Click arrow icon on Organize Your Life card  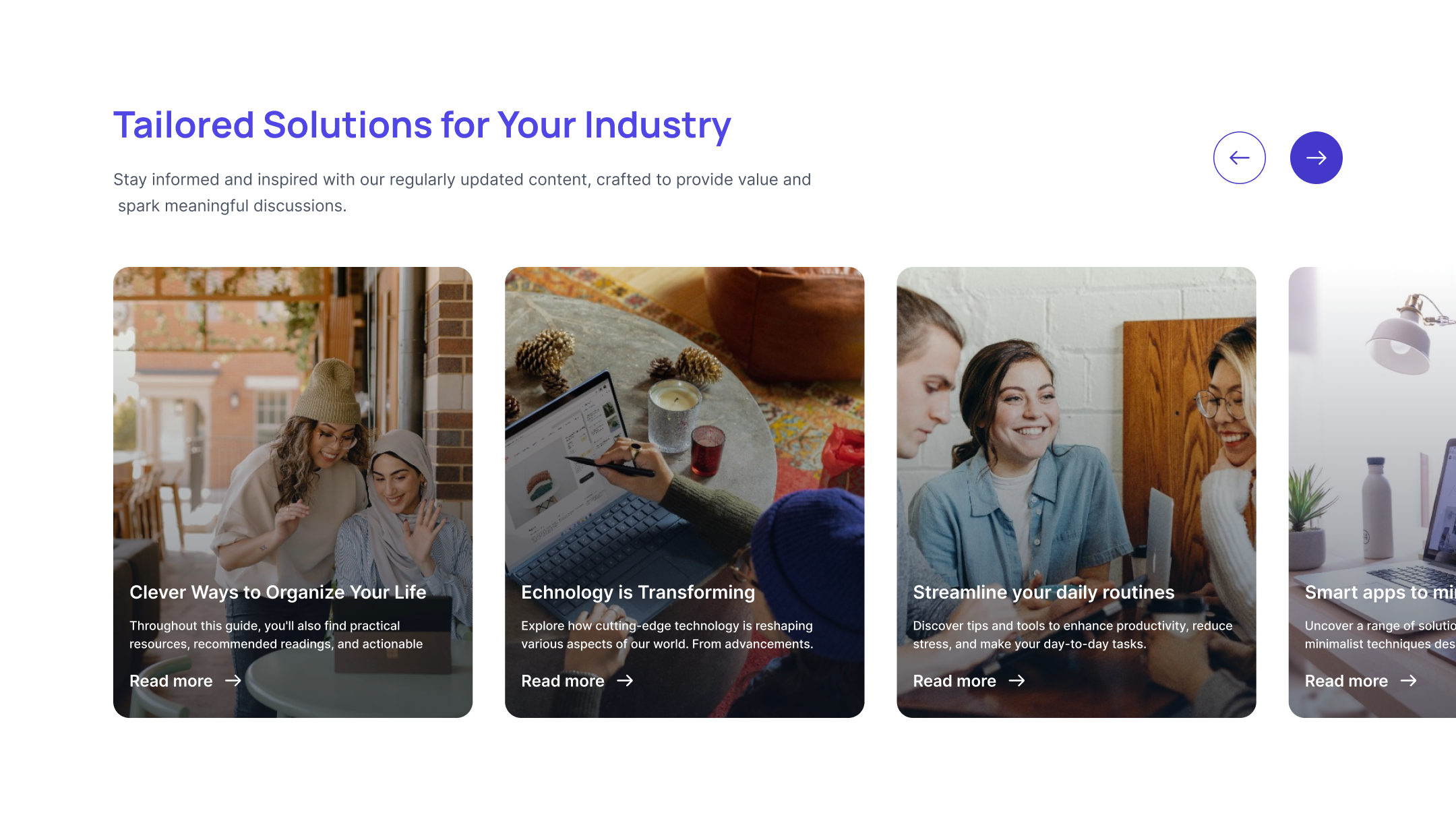point(233,681)
